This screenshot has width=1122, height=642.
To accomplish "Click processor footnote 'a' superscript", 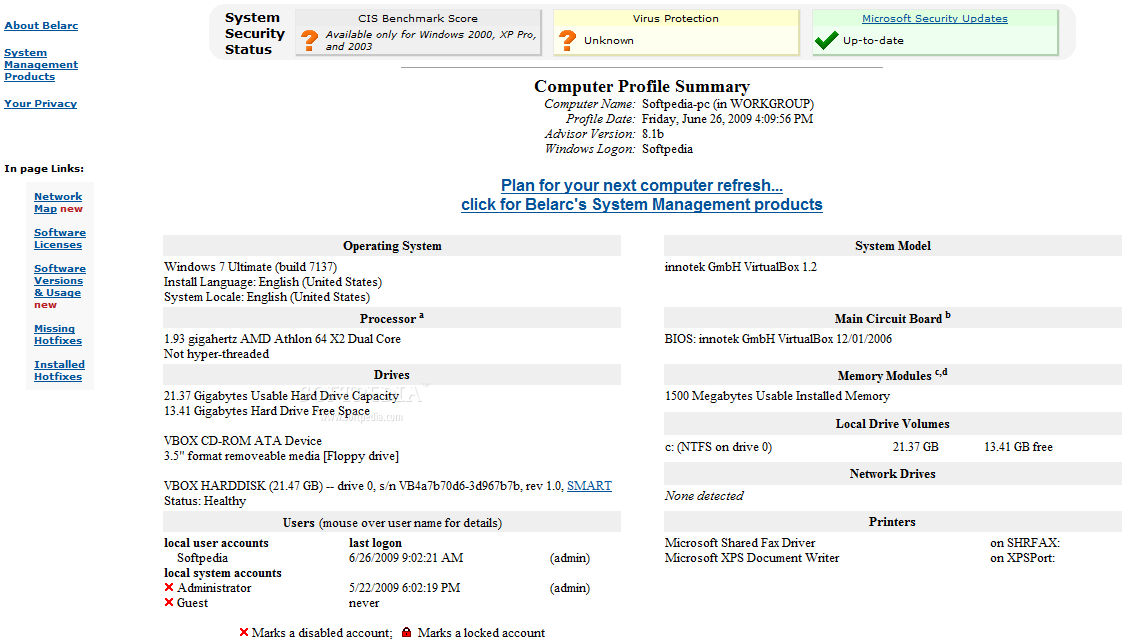I will (421, 315).
